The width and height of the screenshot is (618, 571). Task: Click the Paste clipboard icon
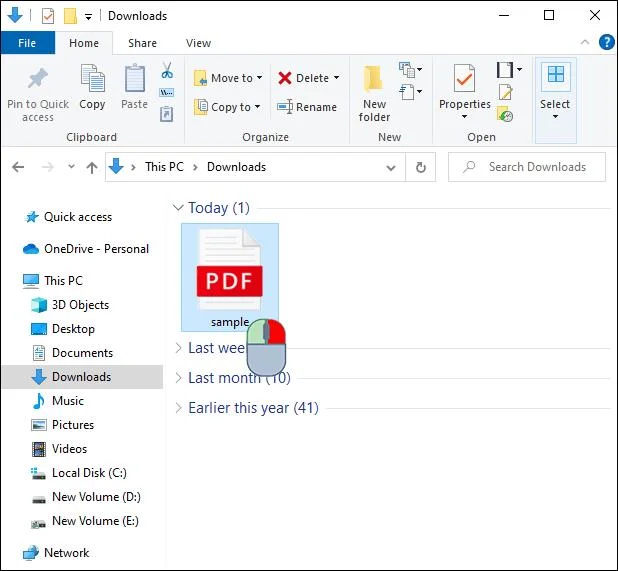[134, 78]
